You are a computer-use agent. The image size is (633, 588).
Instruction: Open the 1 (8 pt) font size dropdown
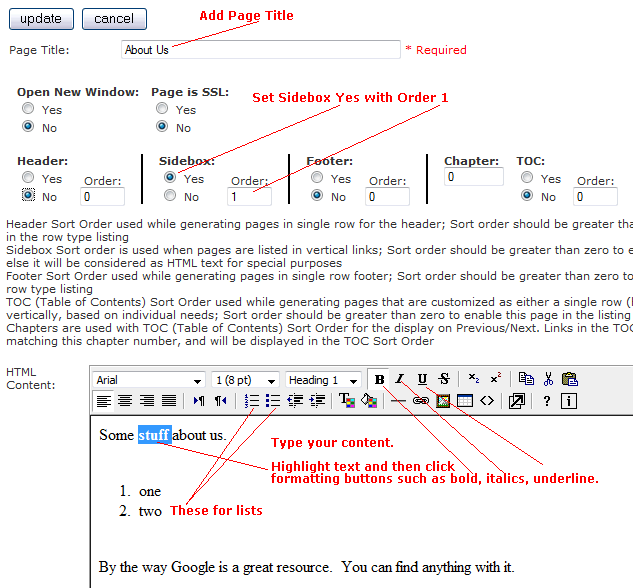click(x=245, y=380)
